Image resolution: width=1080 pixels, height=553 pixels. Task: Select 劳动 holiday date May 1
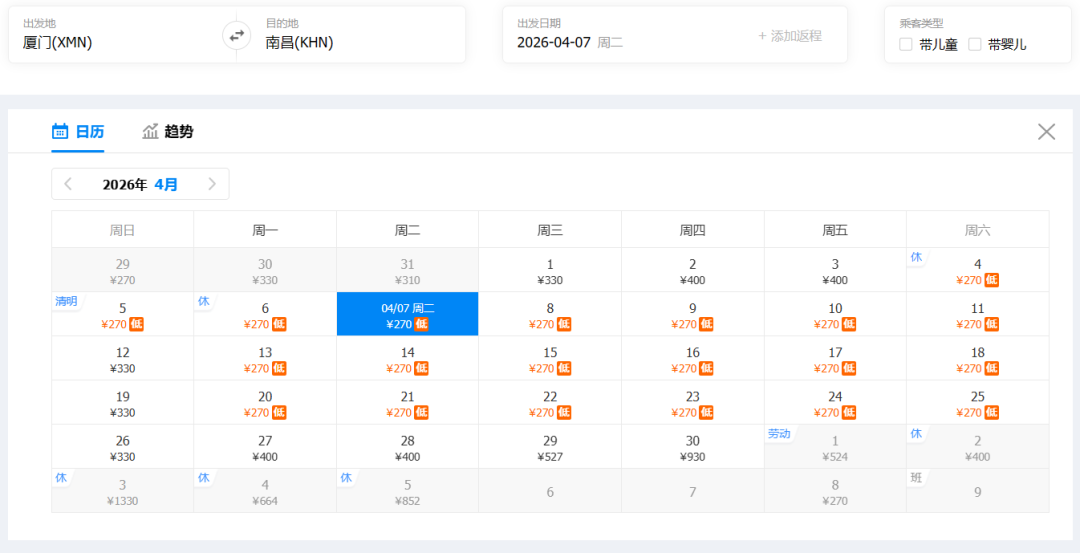(835, 447)
